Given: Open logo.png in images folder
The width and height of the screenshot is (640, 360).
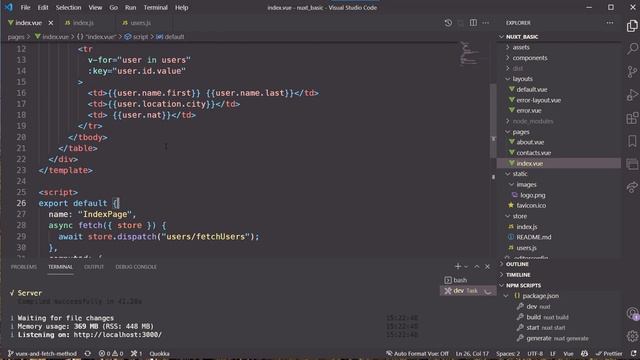Looking at the screenshot, I should [559, 195].
